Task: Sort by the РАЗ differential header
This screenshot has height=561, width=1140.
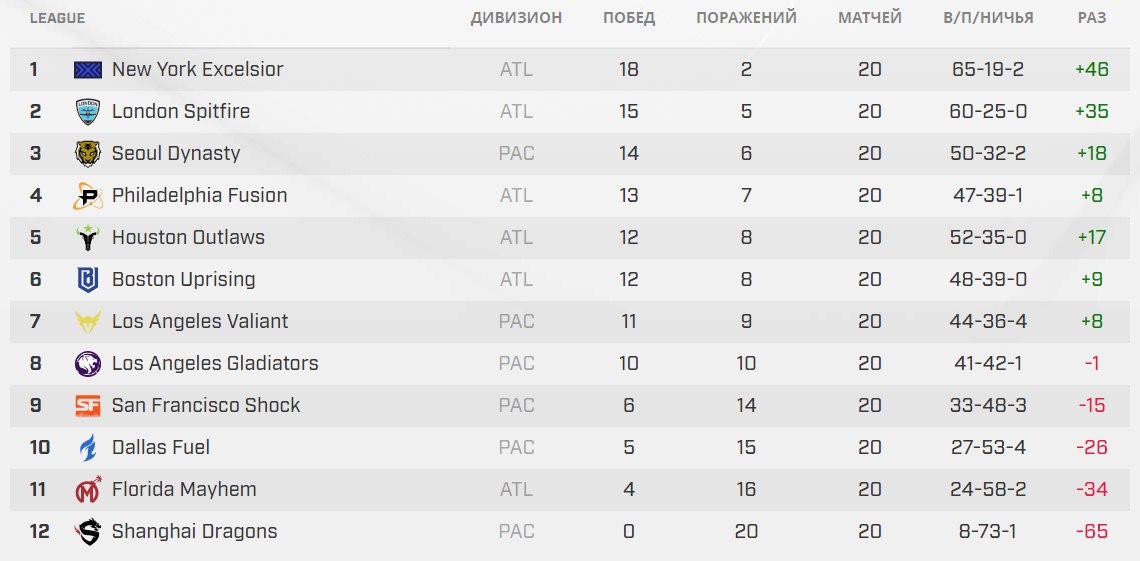Action: point(1092,18)
